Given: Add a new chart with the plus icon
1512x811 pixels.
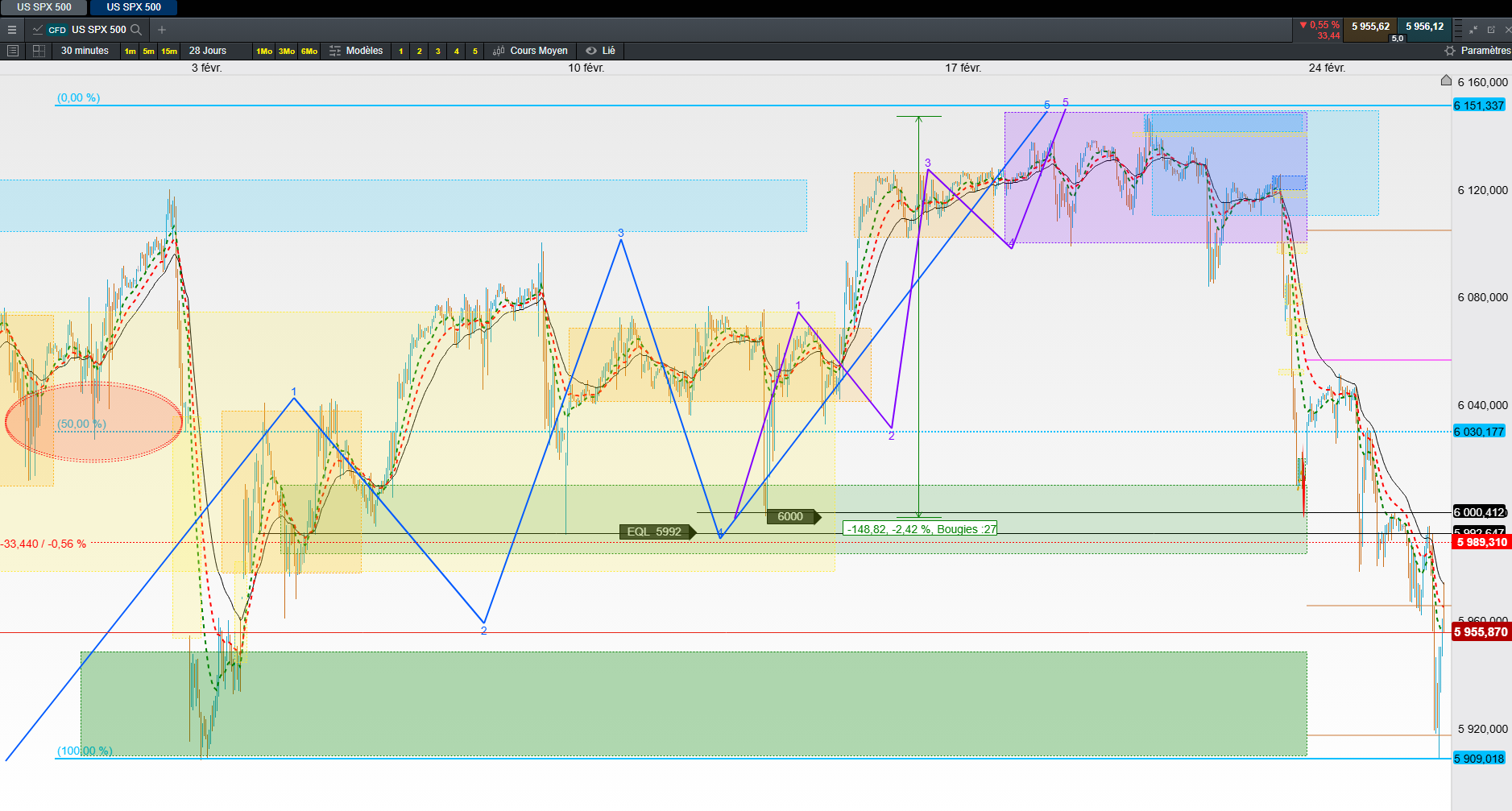Looking at the screenshot, I should coord(162,30).
